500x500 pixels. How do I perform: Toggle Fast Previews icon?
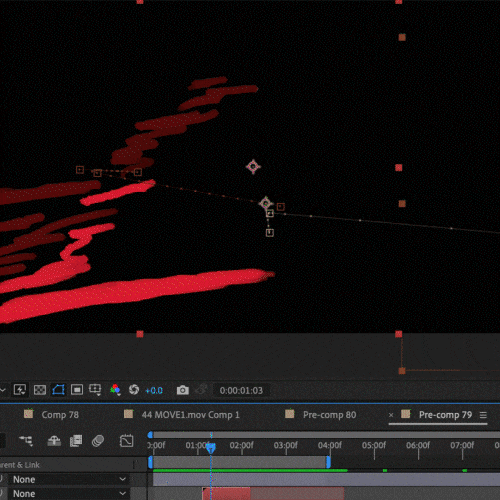click(20, 390)
